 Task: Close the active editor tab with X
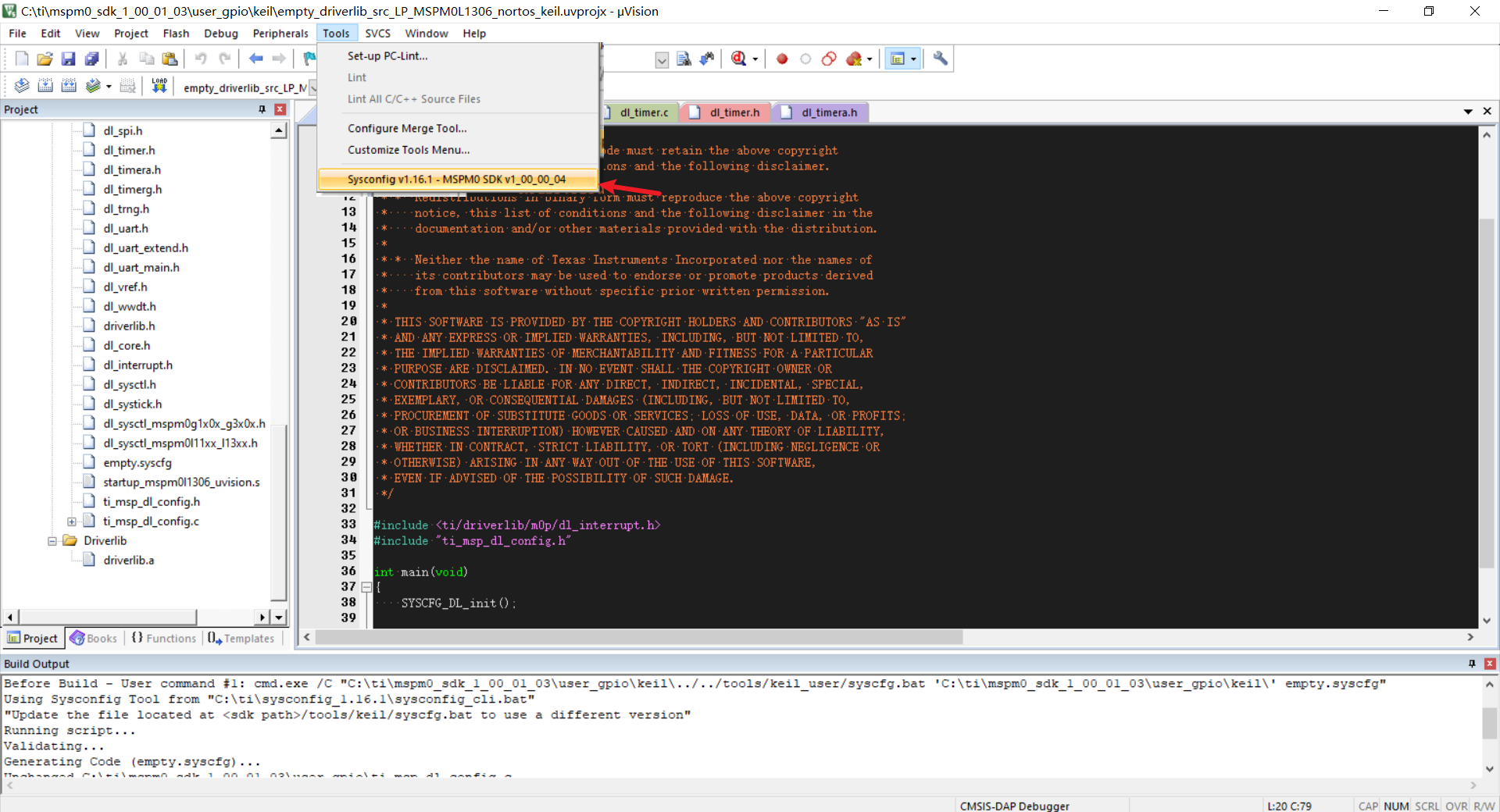1487,112
